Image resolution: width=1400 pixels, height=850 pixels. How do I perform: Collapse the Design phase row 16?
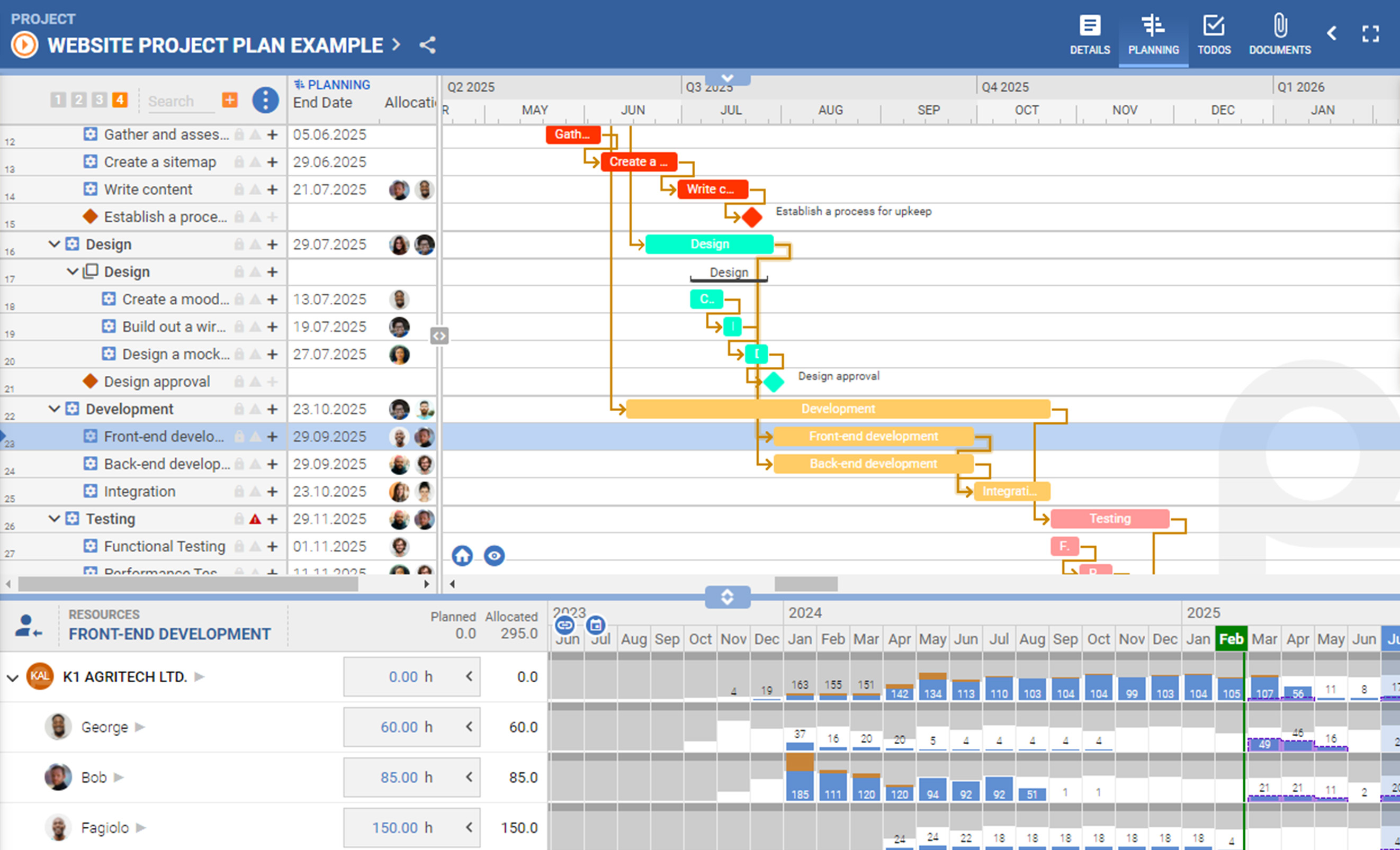point(54,244)
